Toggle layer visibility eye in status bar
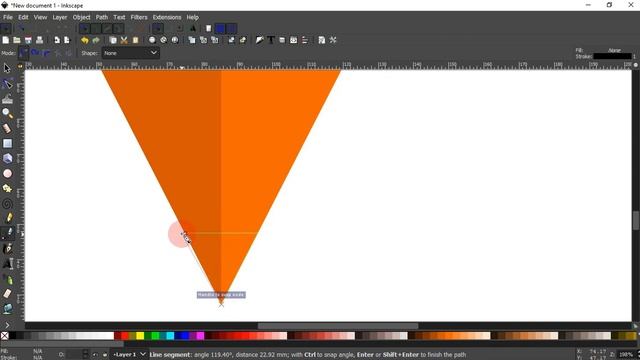The width and height of the screenshot is (640, 360). click(x=95, y=355)
